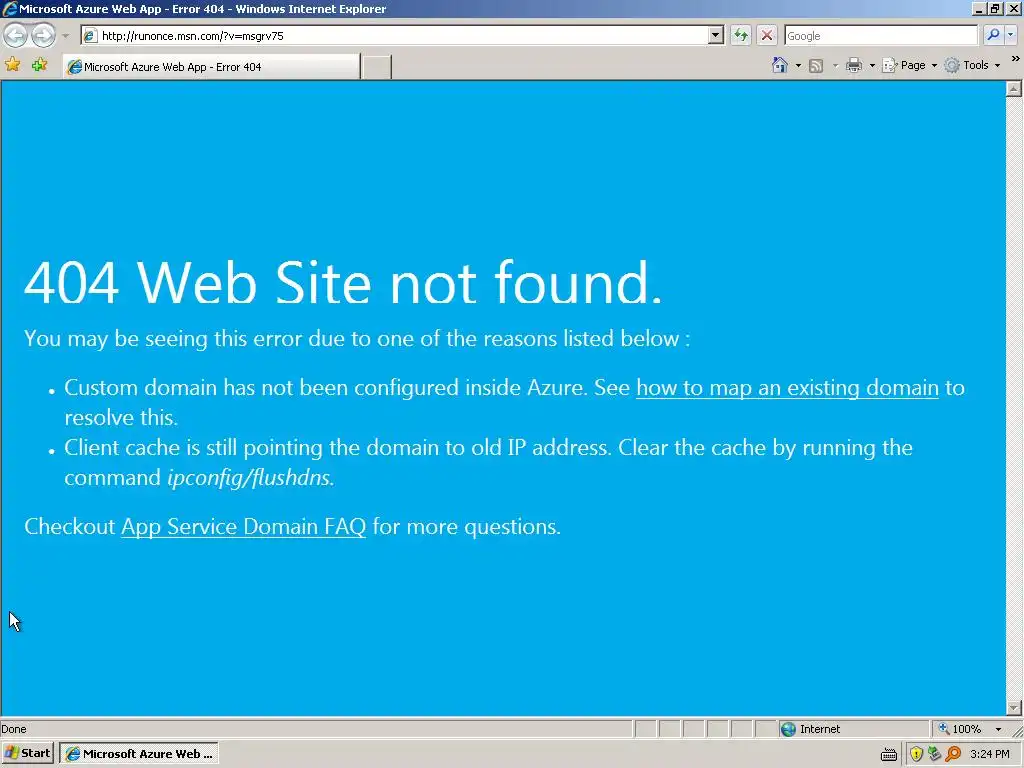Screen dimensions: 1024x768
Task: Follow the 'how to map an existing domain' link
Action: click(787, 387)
